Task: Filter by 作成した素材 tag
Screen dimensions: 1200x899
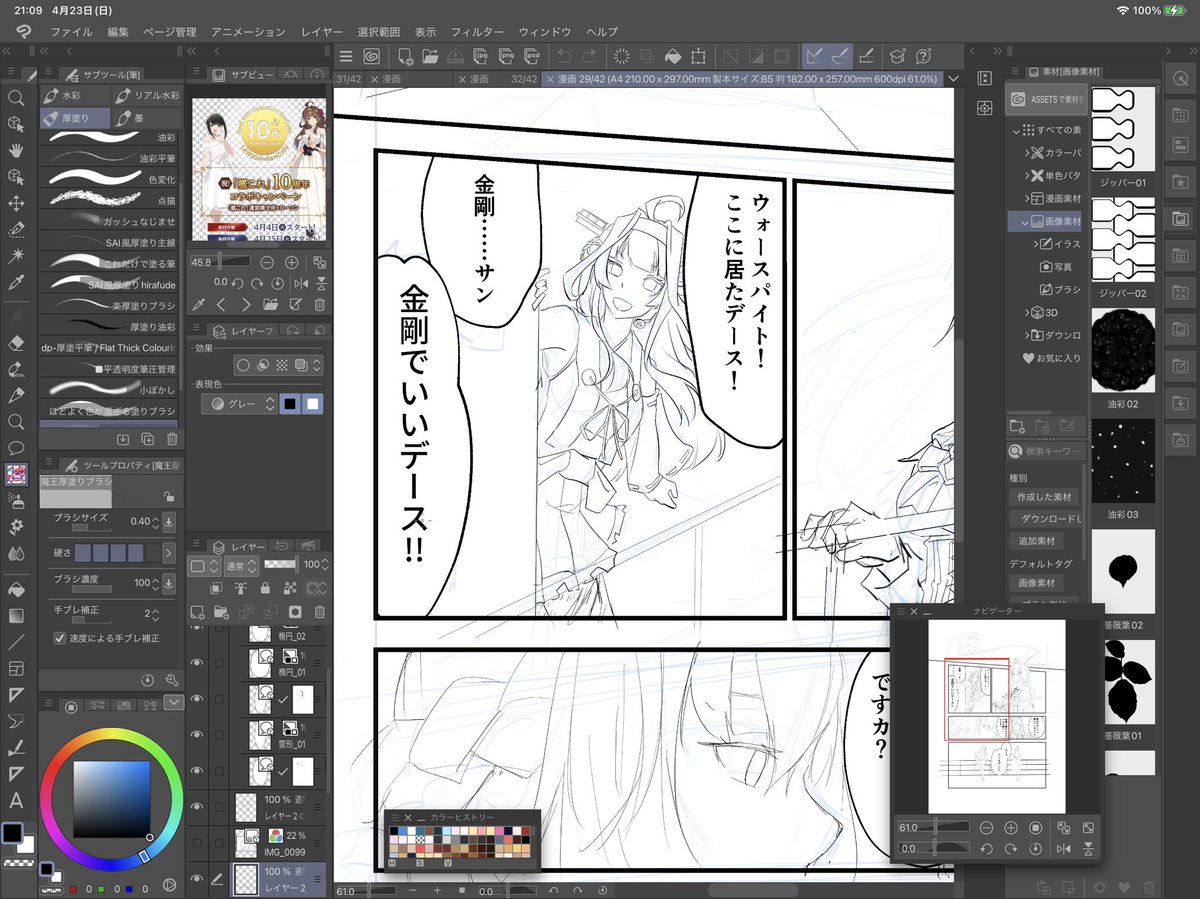Action: [1043, 497]
